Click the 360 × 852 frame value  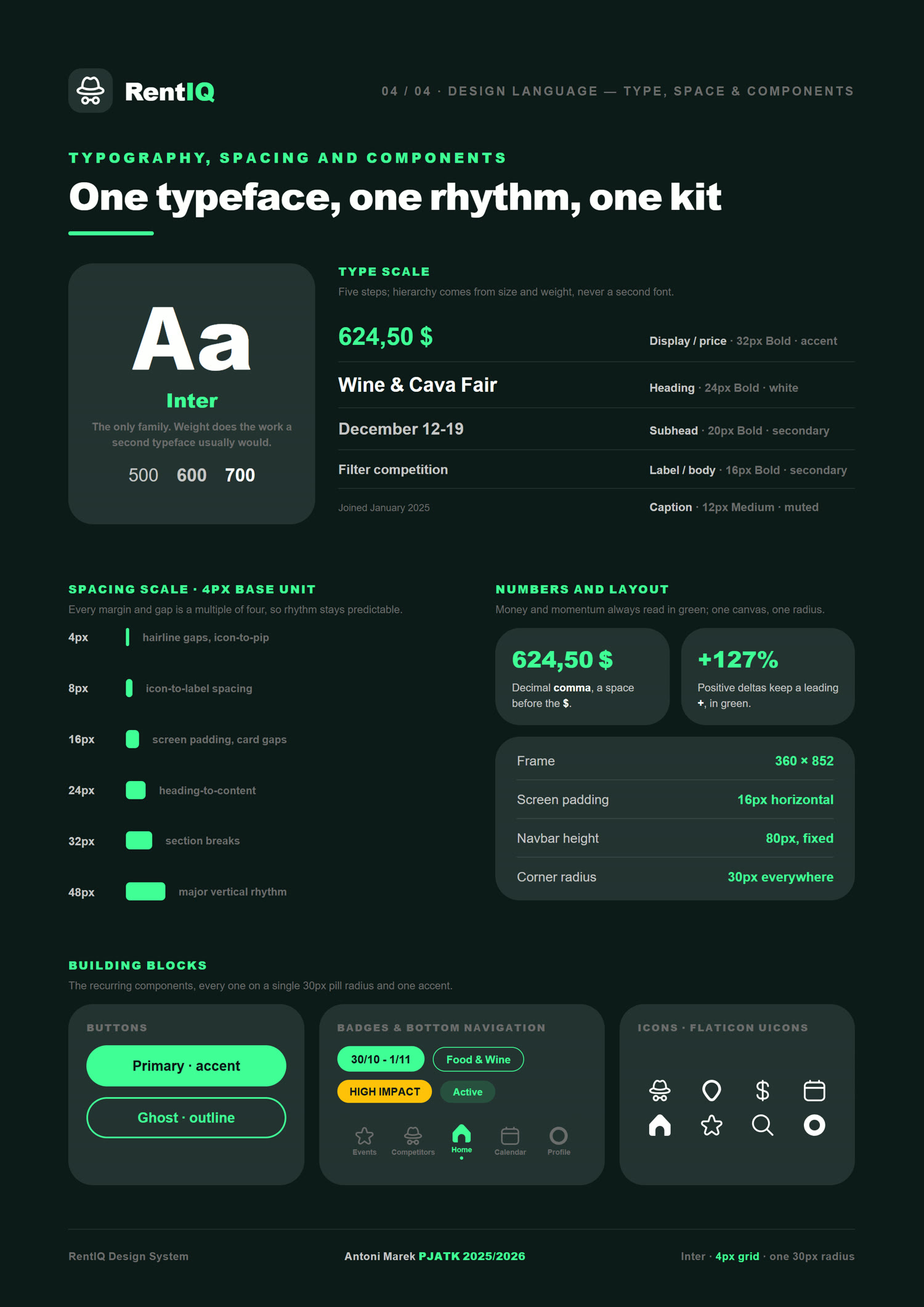pos(804,761)
